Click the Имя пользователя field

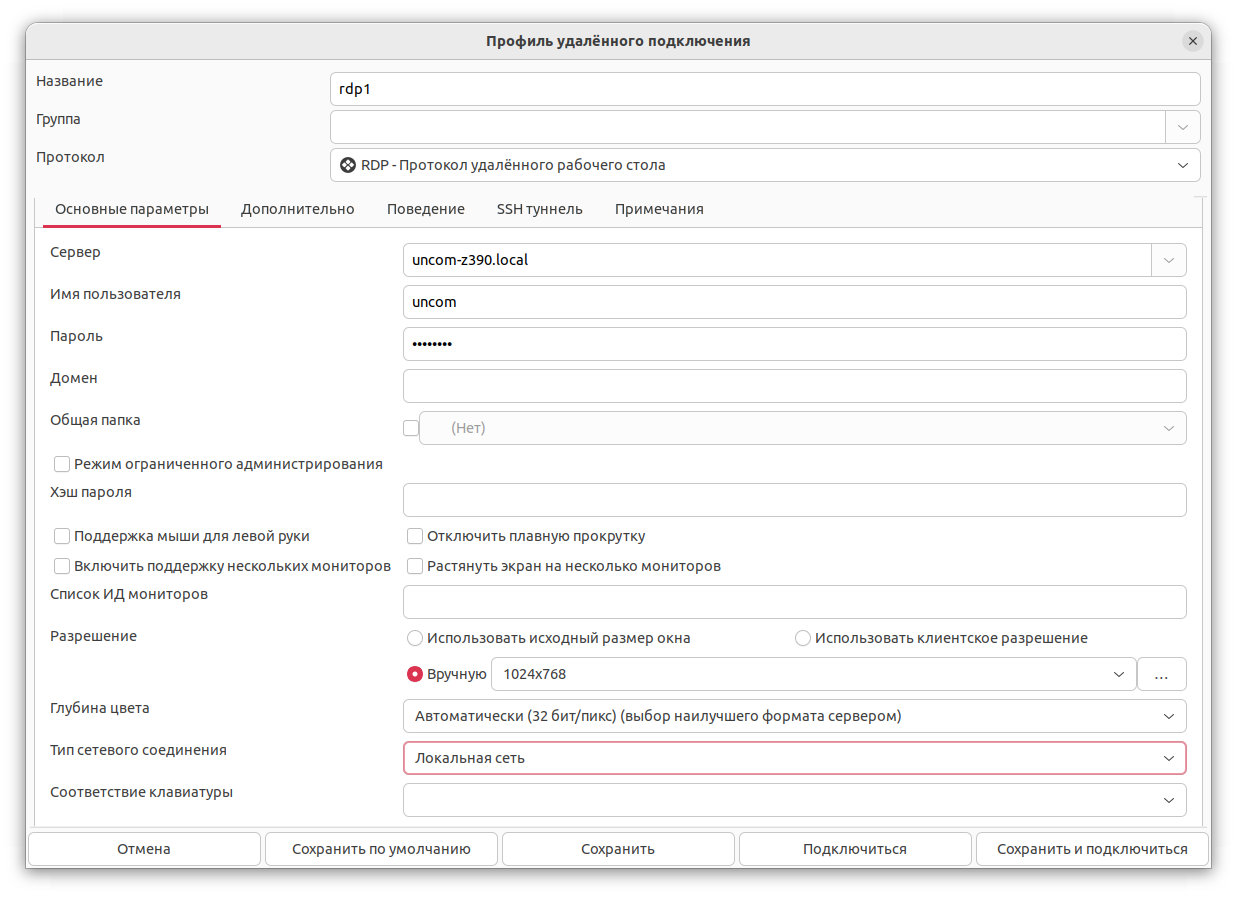point(795,302)
